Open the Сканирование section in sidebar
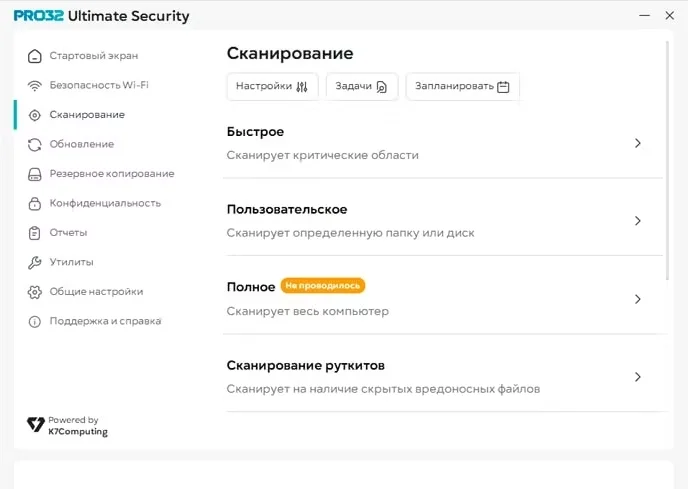 click(87, 115)
